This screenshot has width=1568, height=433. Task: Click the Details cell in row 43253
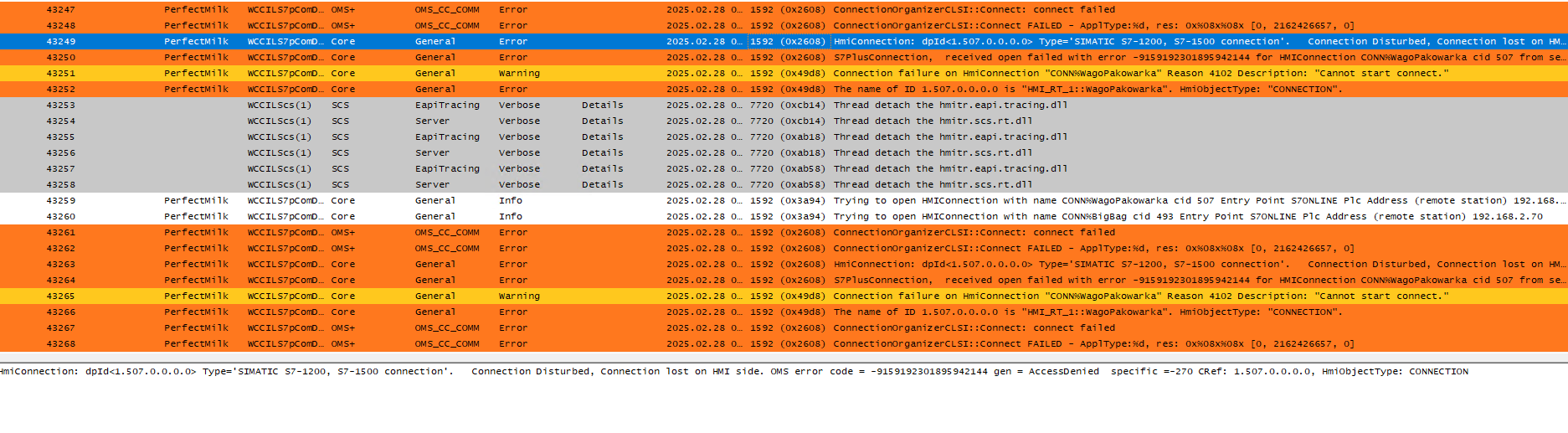click(602, 106)
